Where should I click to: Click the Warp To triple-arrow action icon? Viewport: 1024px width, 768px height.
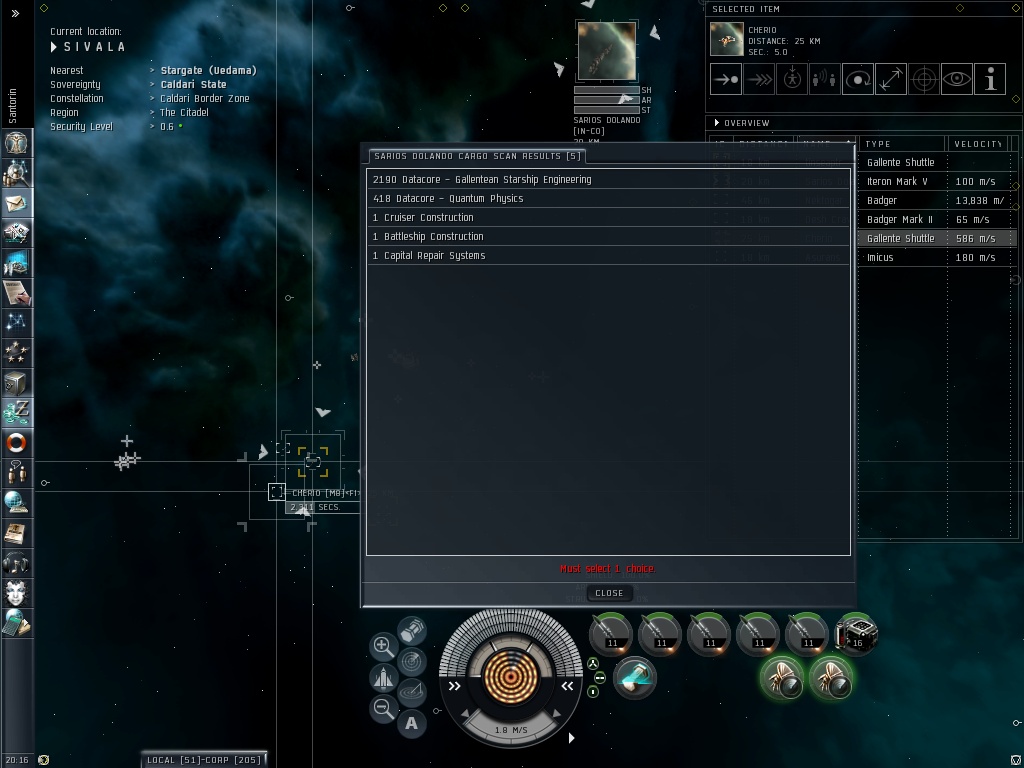click(x=759, y=79)
